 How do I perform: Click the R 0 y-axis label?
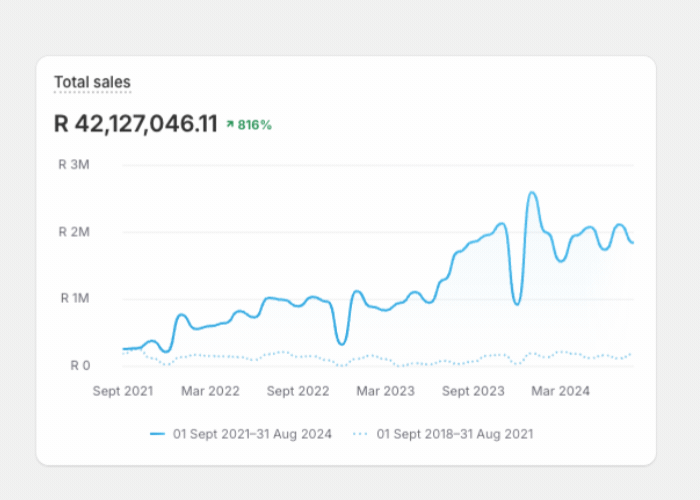80,366
